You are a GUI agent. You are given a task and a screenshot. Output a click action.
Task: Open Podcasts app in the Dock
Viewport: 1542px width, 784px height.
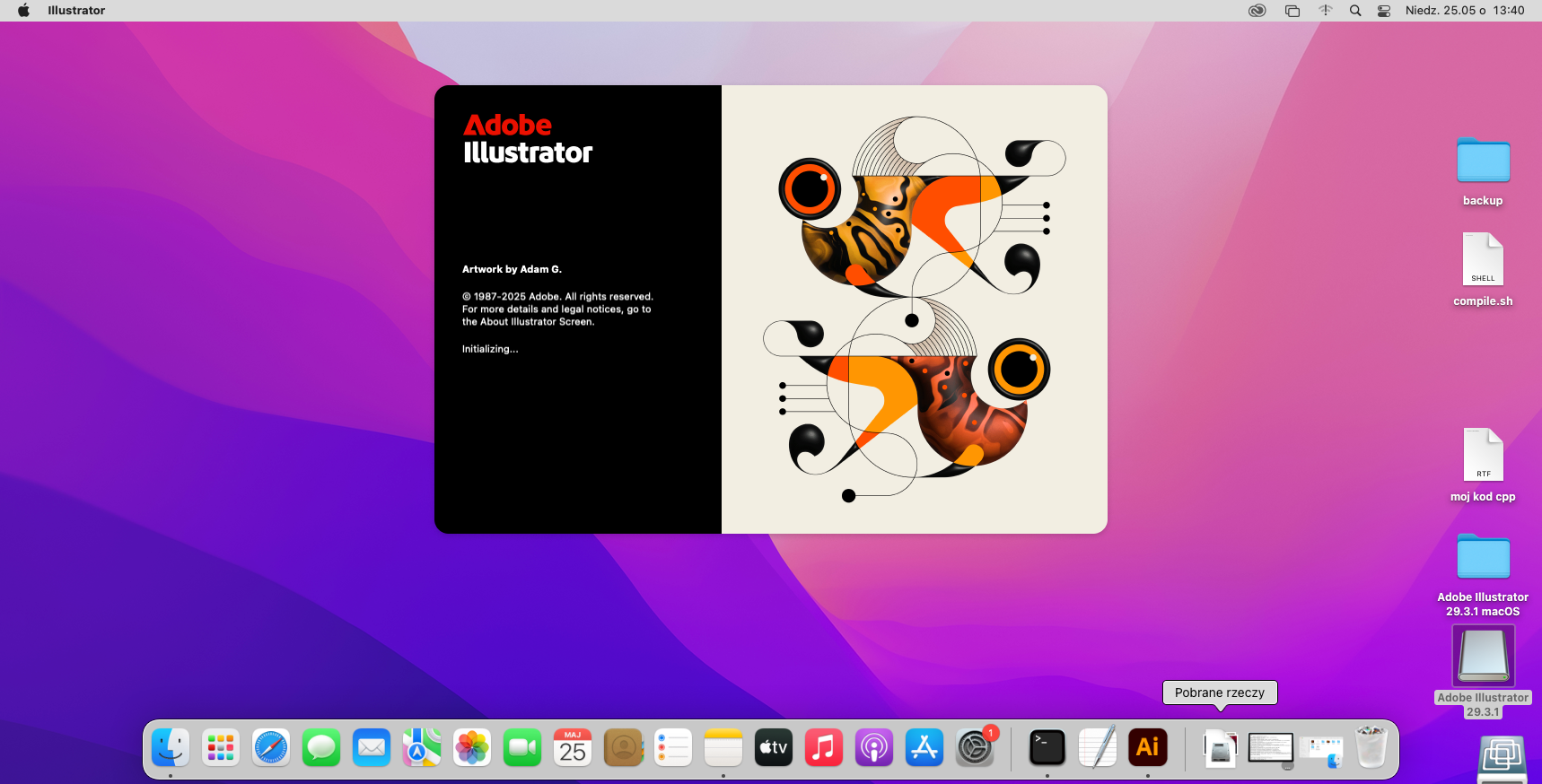(x=874, y=747)
